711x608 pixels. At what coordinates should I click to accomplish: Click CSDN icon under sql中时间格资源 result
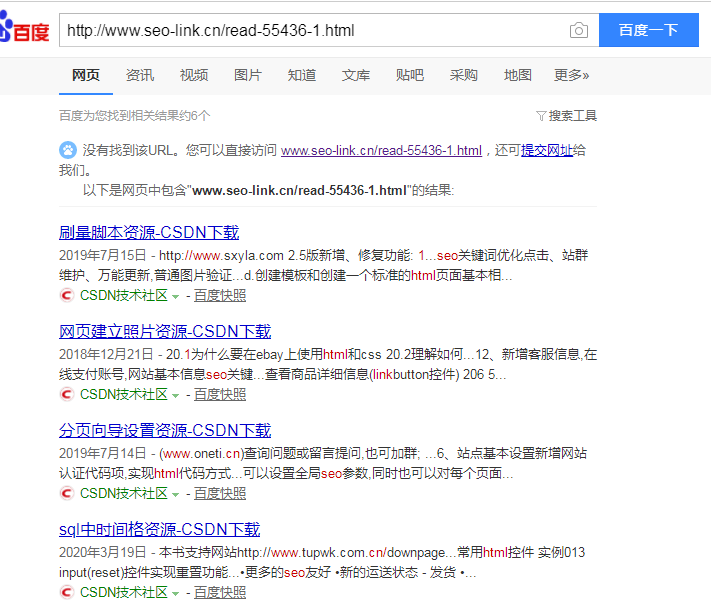[67, 592]
